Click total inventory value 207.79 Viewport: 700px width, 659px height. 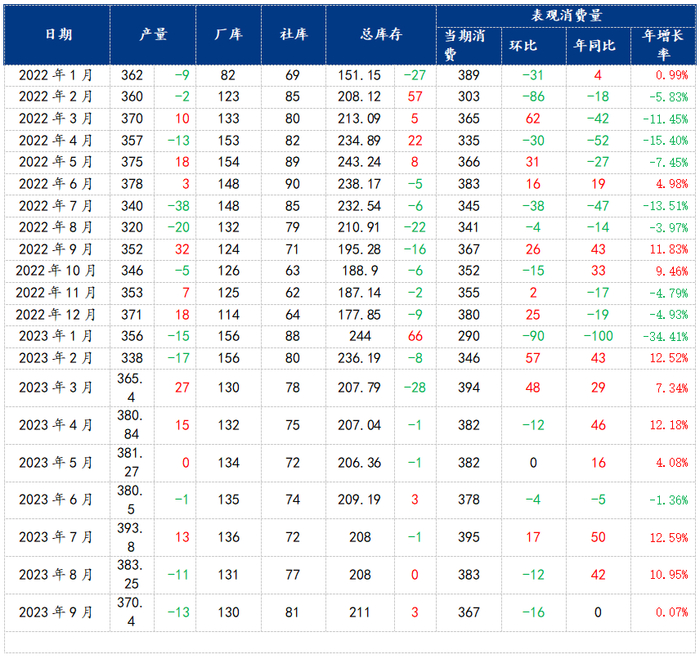click(359, 387)
